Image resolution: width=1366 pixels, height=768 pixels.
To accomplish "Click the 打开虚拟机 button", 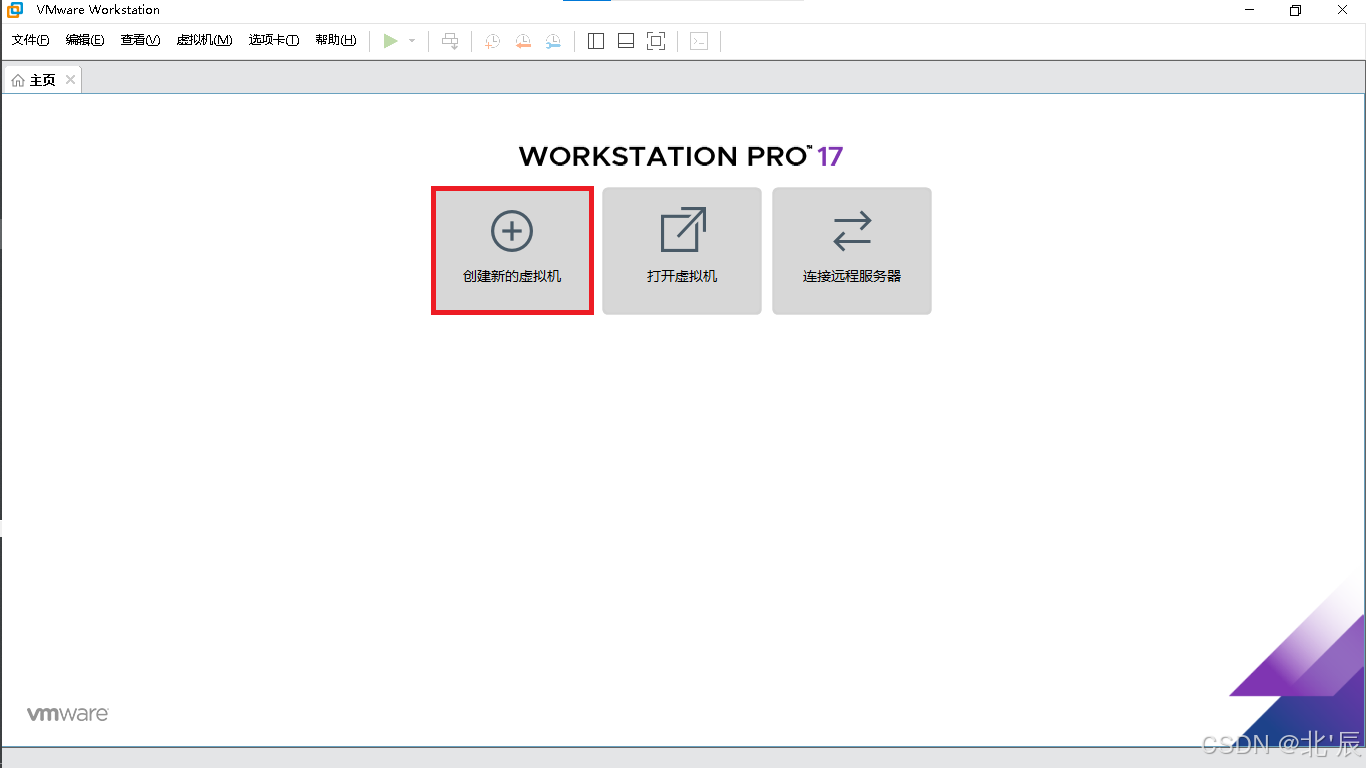I will [682, 251].
